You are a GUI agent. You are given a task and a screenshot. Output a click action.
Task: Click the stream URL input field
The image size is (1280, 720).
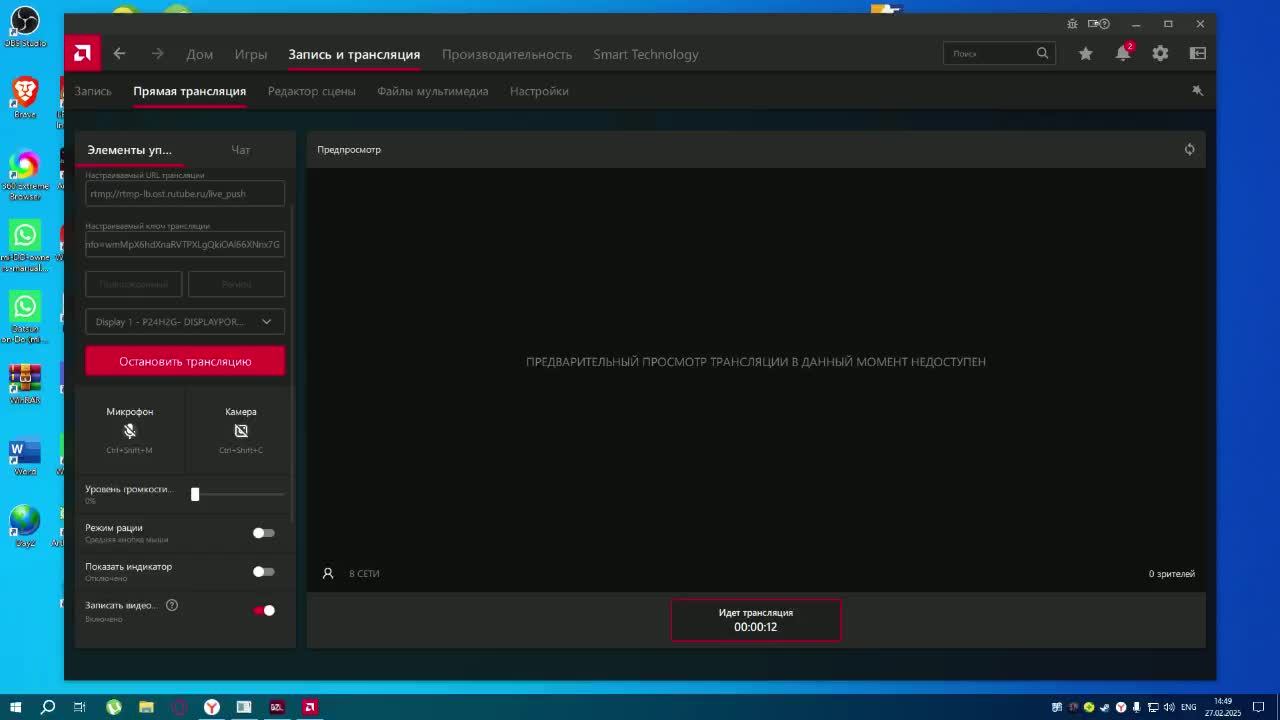(185, 194)
